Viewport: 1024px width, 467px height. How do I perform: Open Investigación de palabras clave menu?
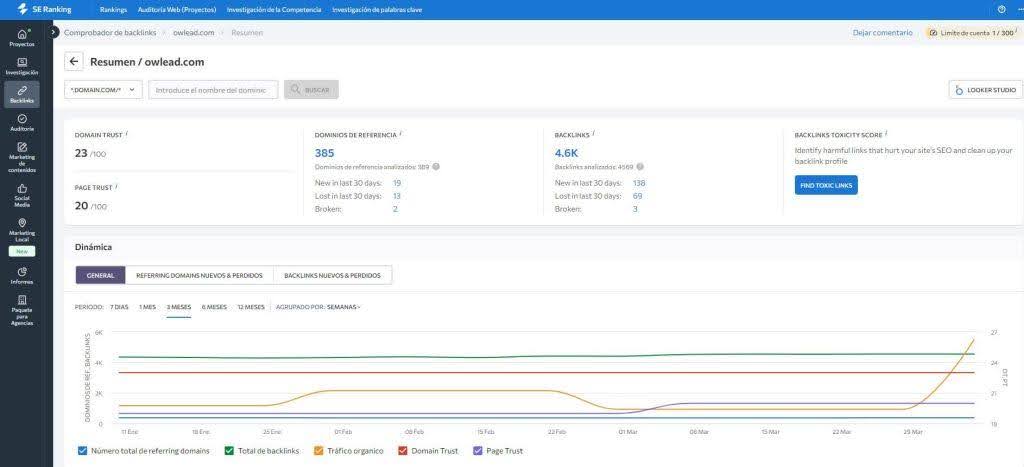(x=377, y=10)
